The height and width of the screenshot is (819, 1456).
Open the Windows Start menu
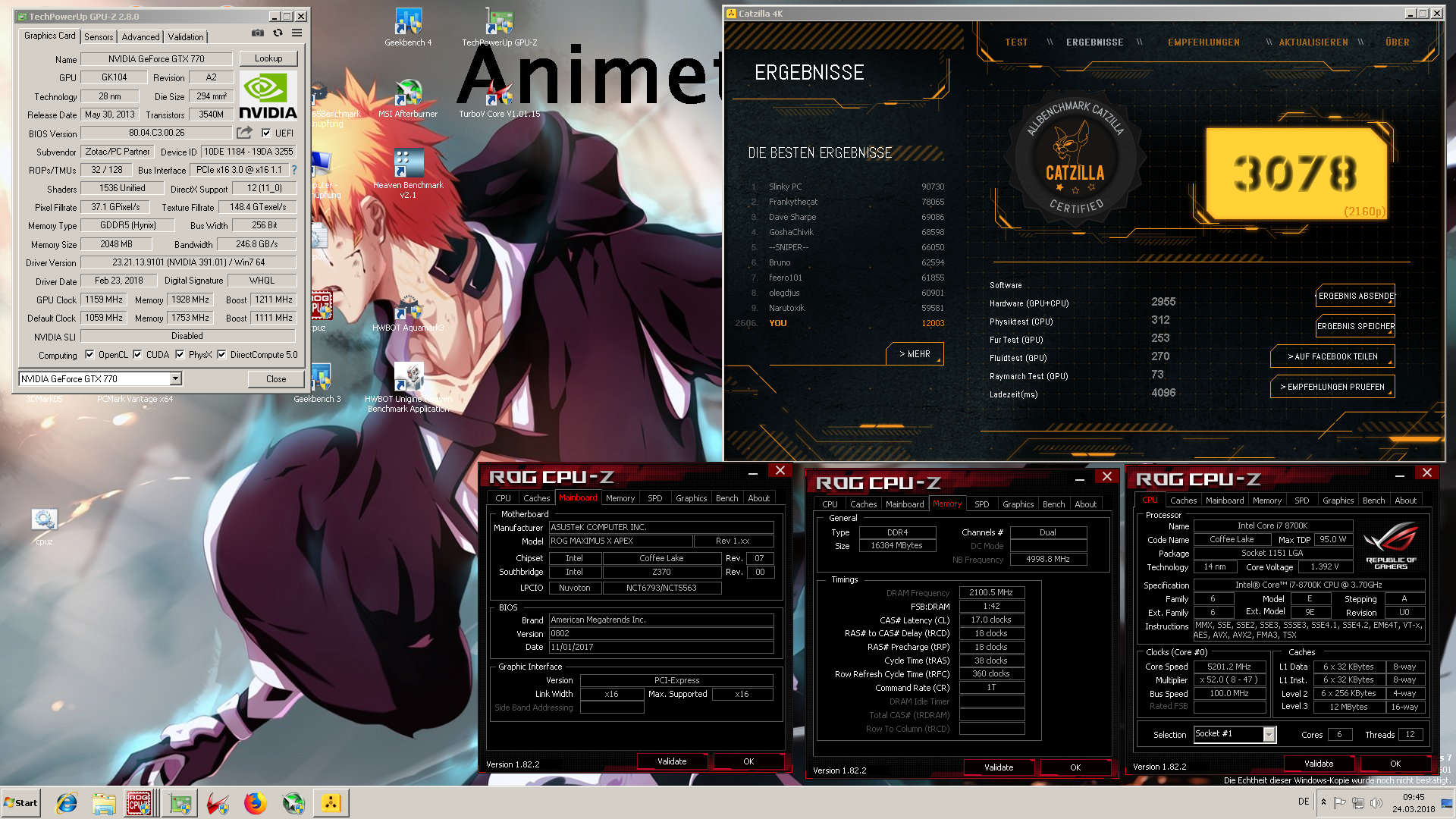pyautogui.click(x=20, y=803)
